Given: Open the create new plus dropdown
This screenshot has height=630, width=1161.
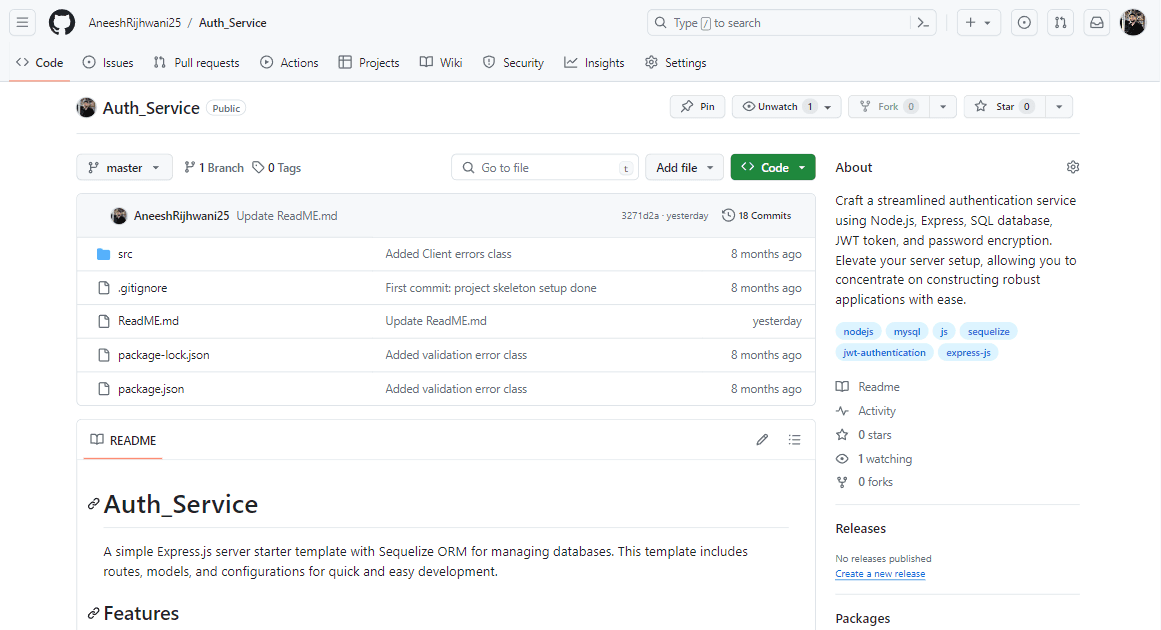Looking at the screenshot, I should (978, 23).
